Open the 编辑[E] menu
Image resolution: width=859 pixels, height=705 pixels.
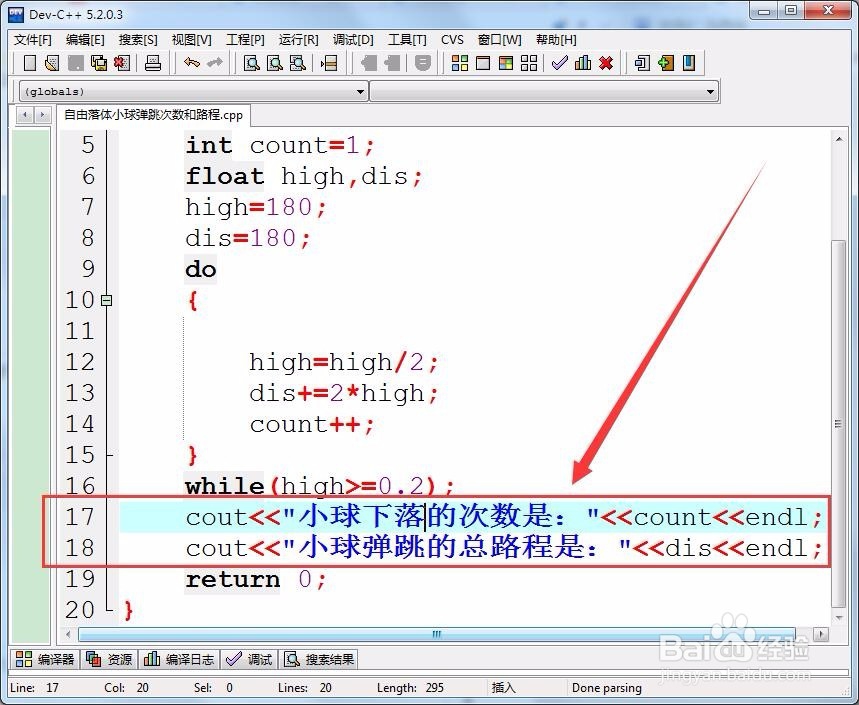(85, 39)
